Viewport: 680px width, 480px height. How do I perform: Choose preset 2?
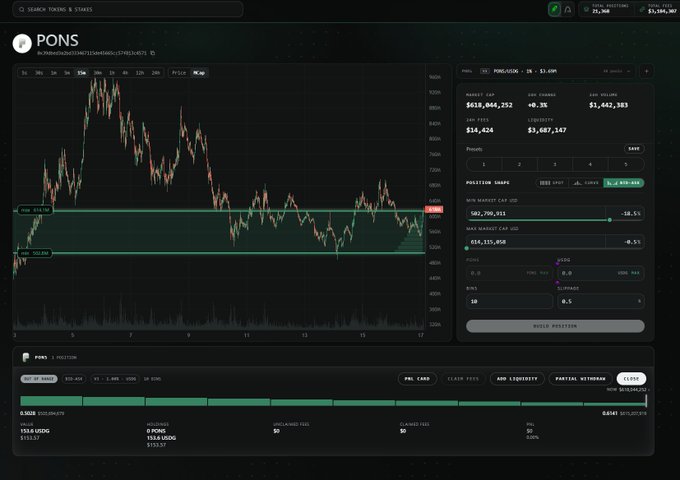pyautogui.click(x=520, y=164)
